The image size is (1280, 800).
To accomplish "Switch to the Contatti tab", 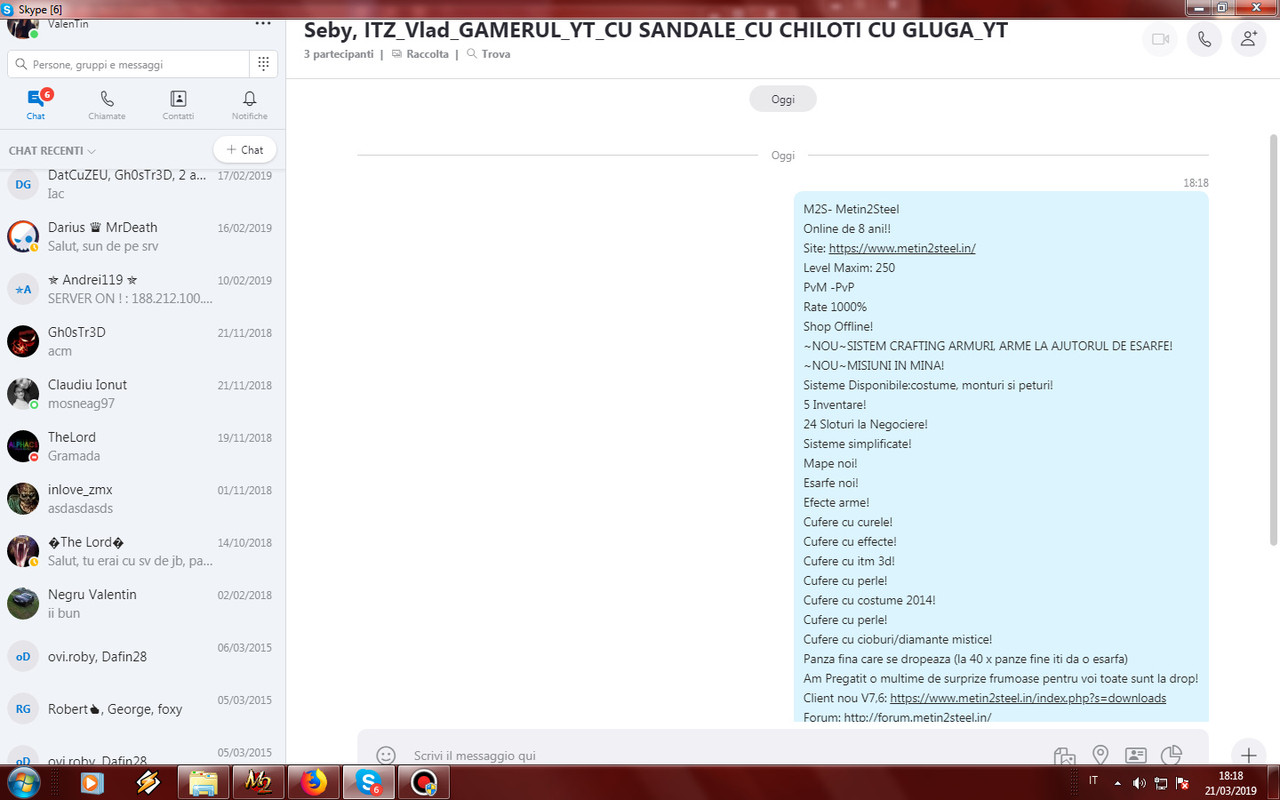I will [x=177, y=104].
